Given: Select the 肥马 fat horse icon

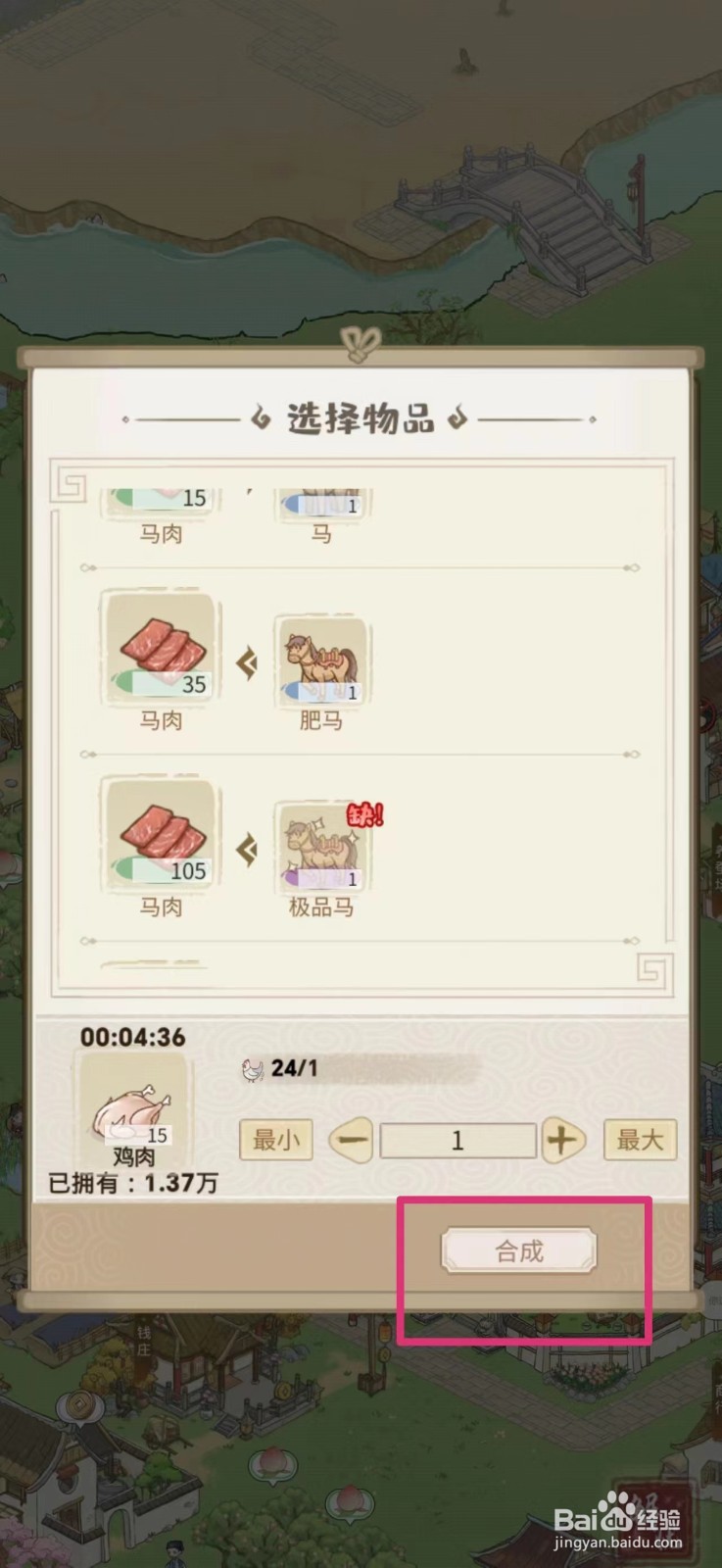Looking at the screenshot, I should [x=321, y=661].
